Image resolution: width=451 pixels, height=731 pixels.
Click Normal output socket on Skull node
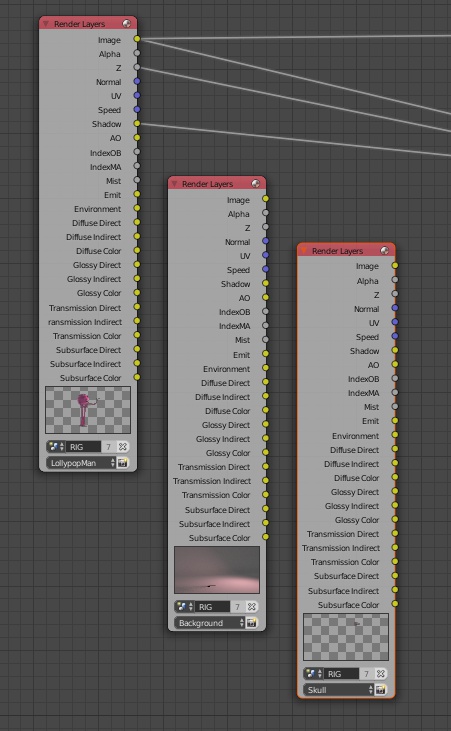click(x=395, y=308)
